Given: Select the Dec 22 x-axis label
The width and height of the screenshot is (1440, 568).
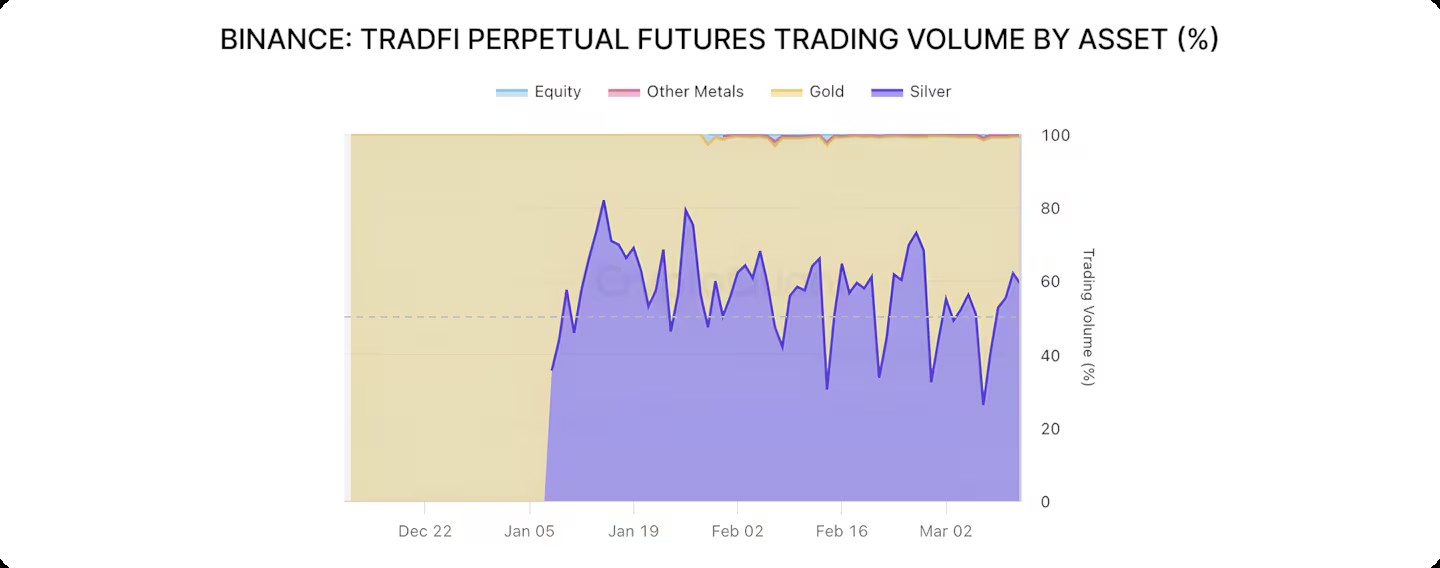Looking at the screenshot, I should pos(425,531).
